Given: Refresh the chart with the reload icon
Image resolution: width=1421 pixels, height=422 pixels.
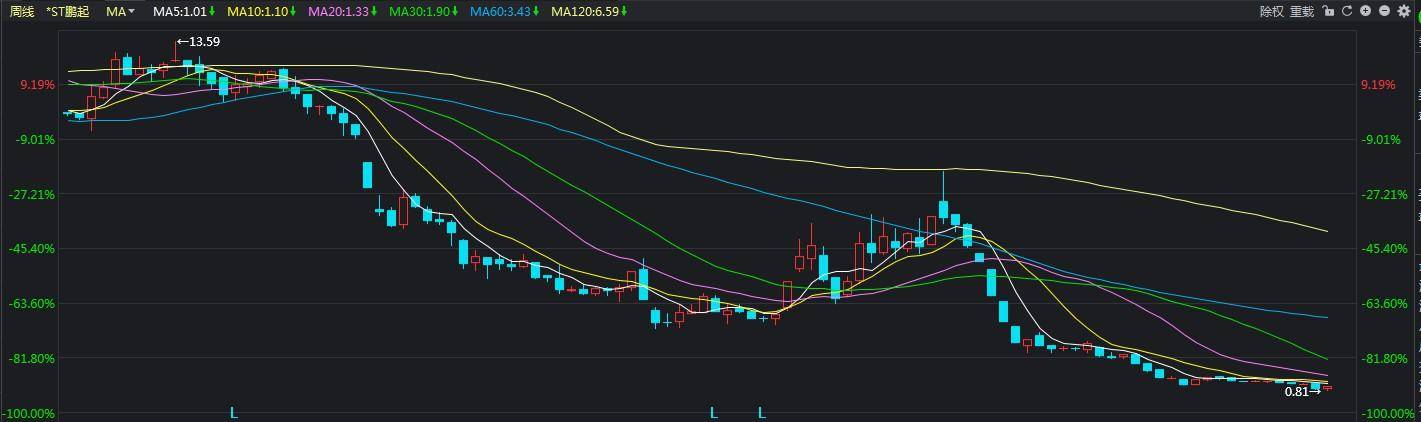Looking at the screenshot, I should tap(1347, 11).
